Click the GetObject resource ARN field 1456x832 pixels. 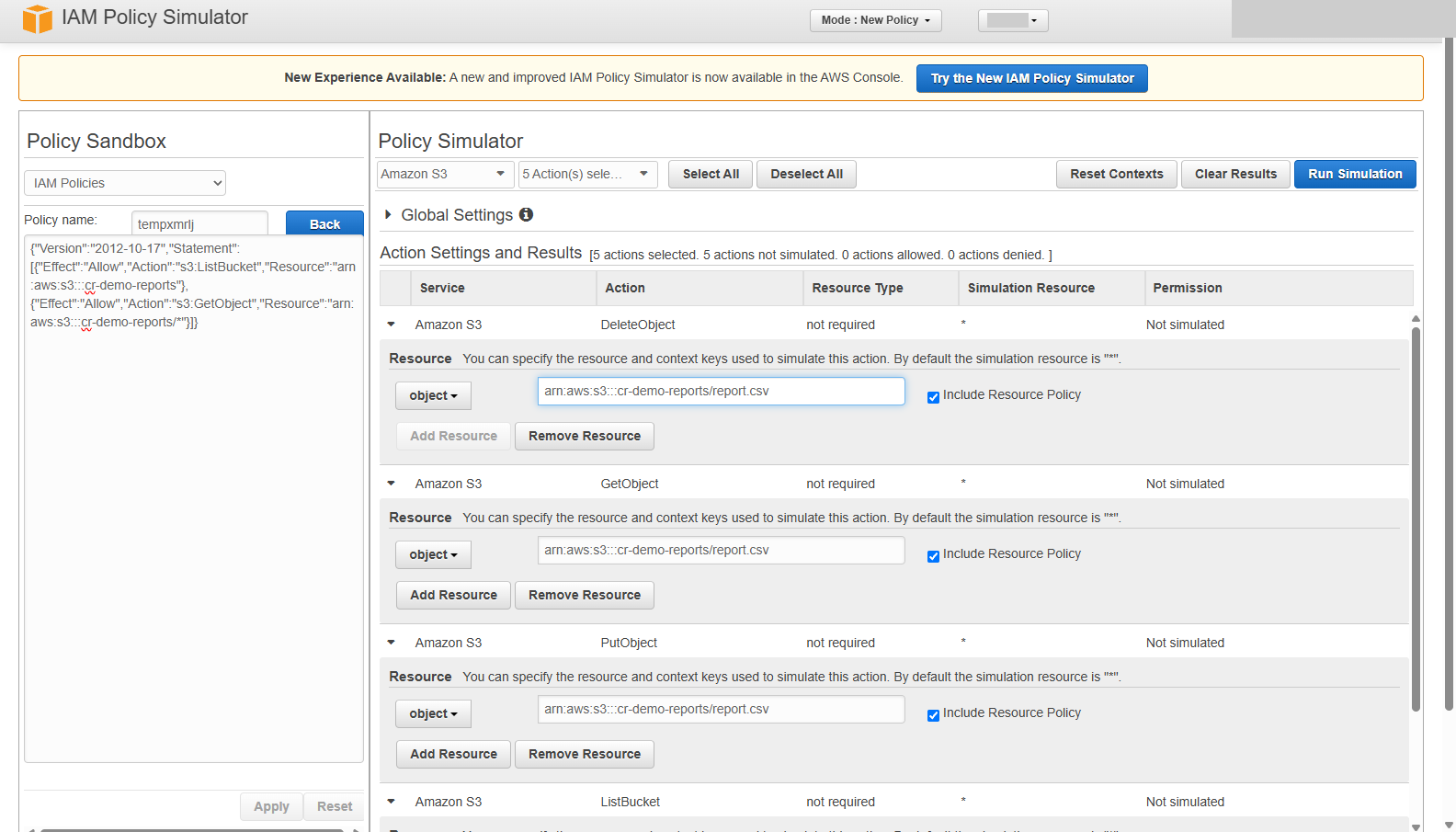[721, 550]
